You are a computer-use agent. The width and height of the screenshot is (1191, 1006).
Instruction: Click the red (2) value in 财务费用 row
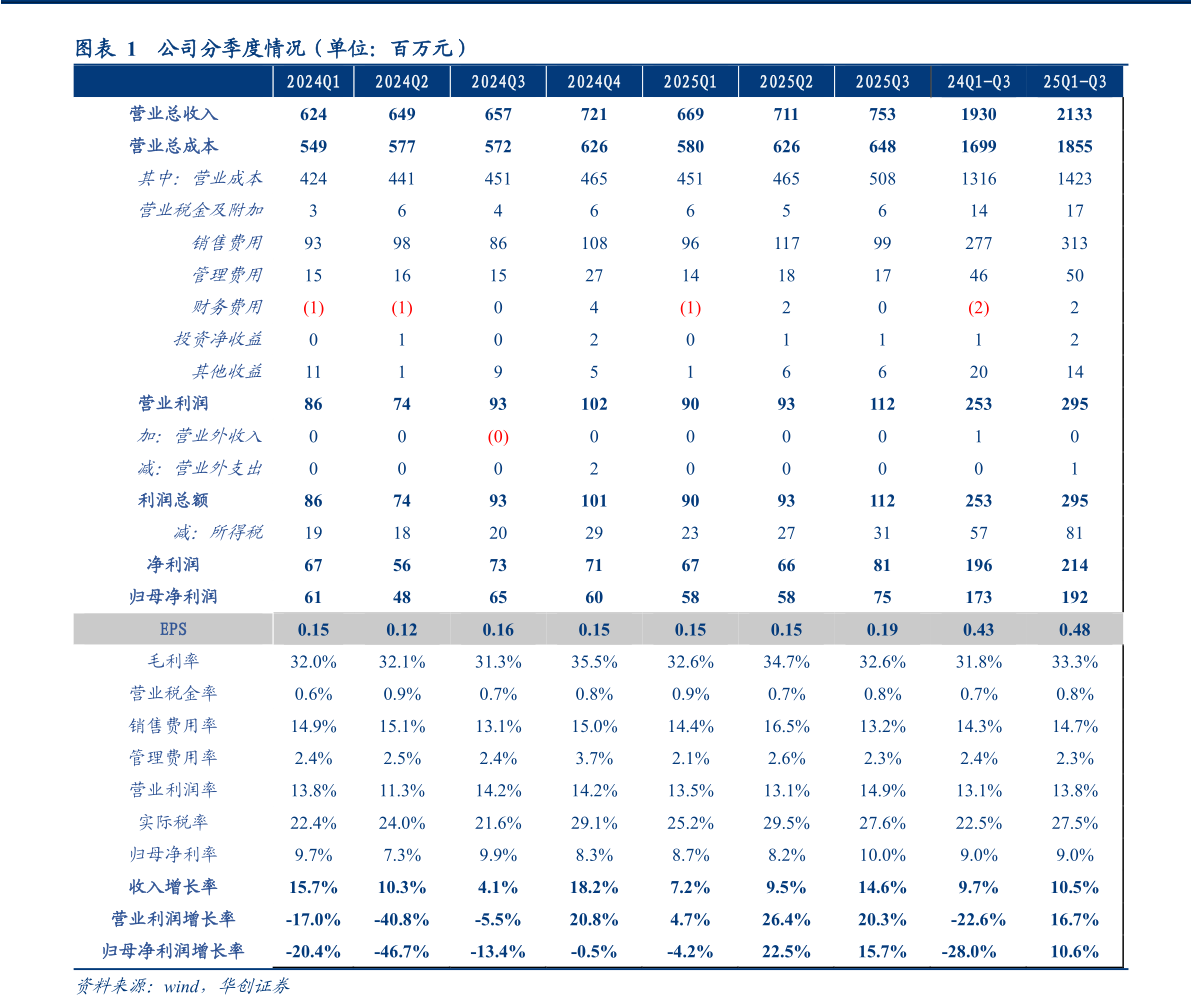[x=978, y=308]
